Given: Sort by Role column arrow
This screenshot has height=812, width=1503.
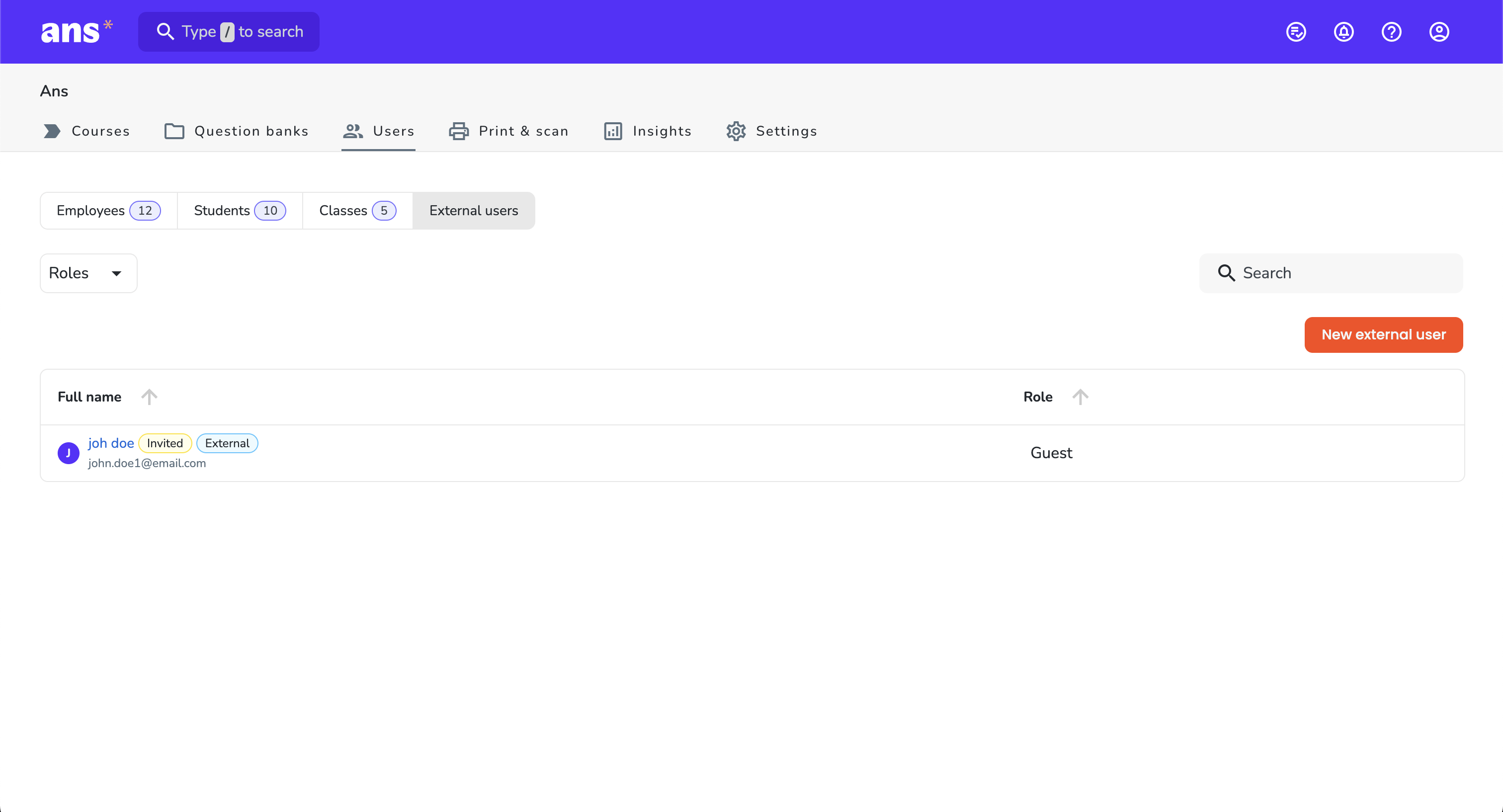Looking at the screenshot, I should tap(1080, 397).
